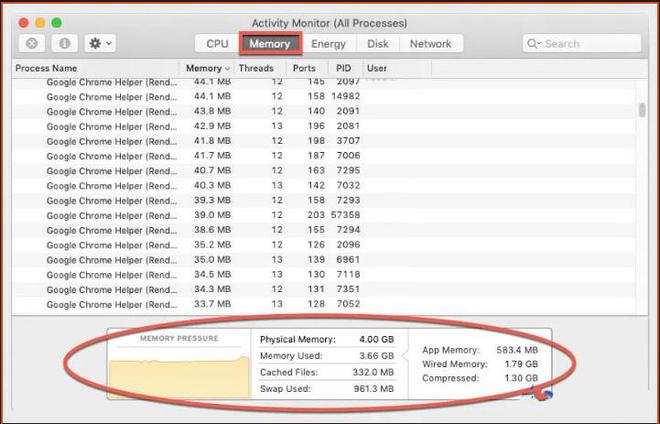Click the Physical Memory 4.00 GB value
Screen dimensions: 660x424
point(376,339)
